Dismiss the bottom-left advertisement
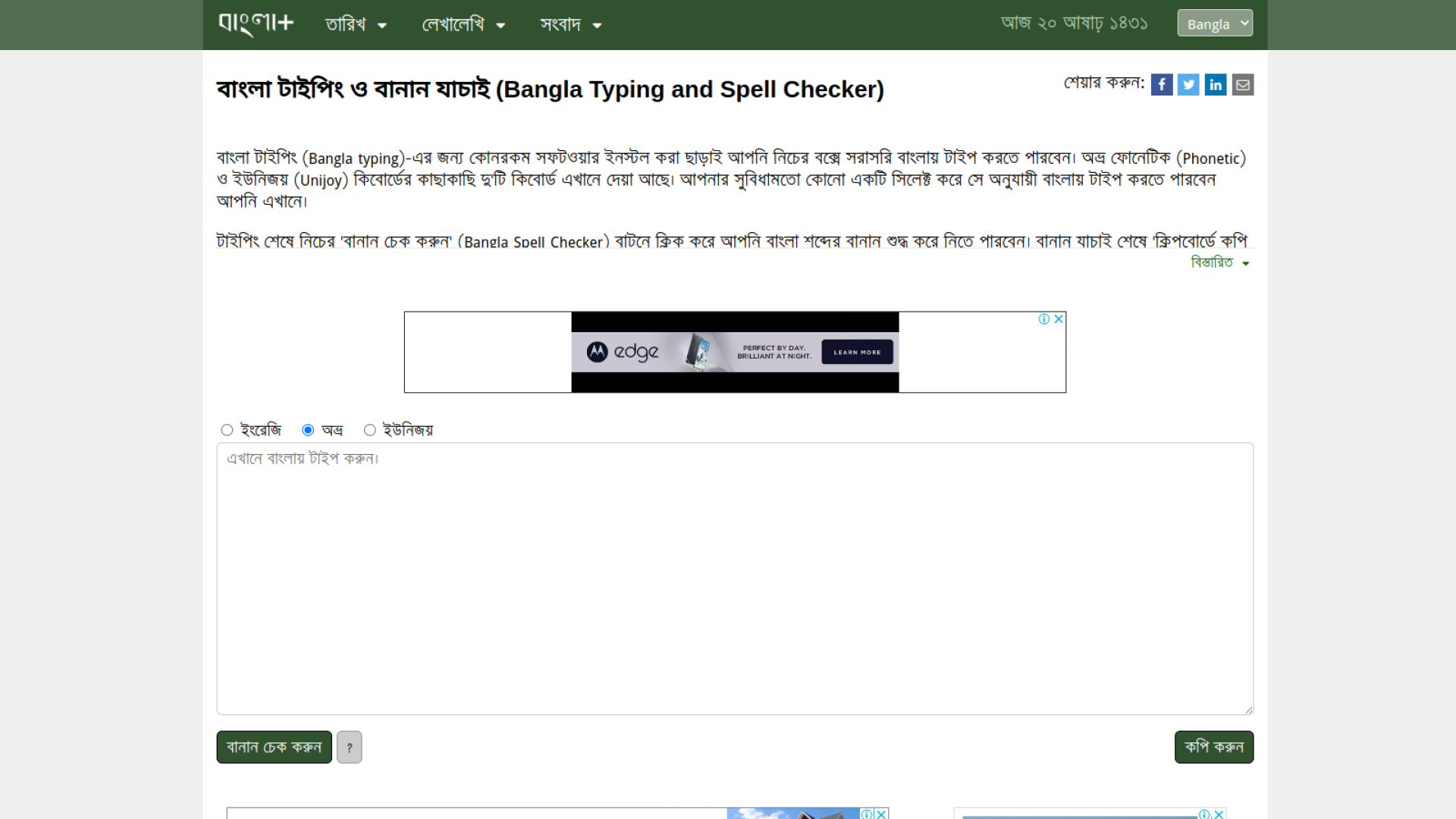This screenshot has width=1456, height=819. [x=881, y=814]
